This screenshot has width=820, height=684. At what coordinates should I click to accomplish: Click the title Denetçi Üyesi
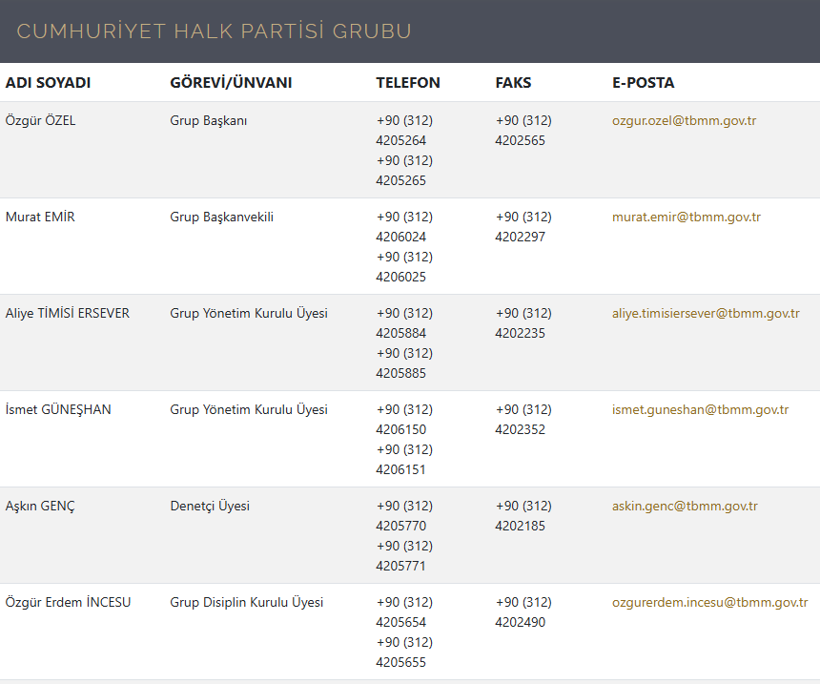tap(210, 506)
